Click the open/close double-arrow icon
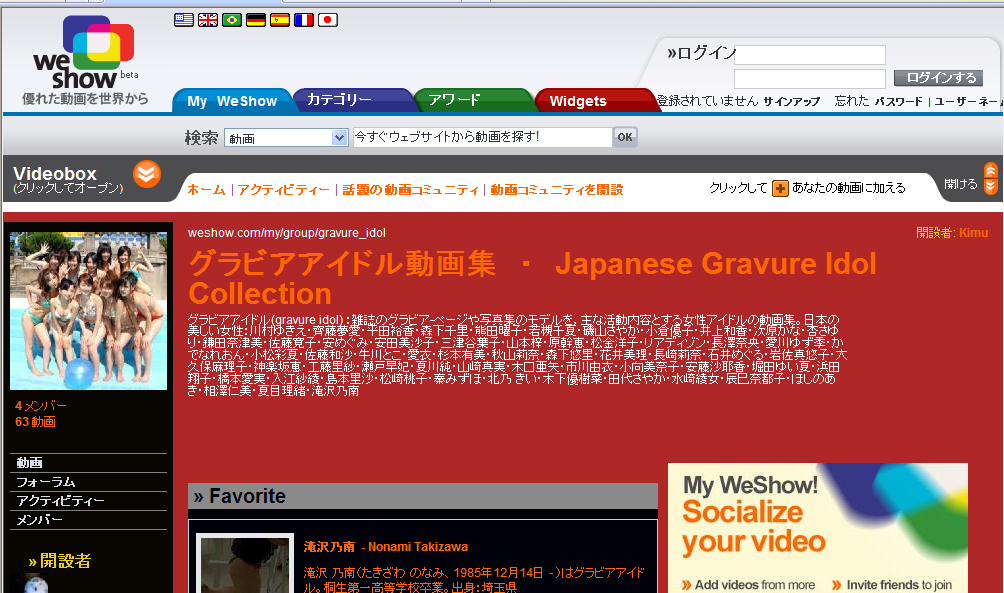 coord(991,179)
